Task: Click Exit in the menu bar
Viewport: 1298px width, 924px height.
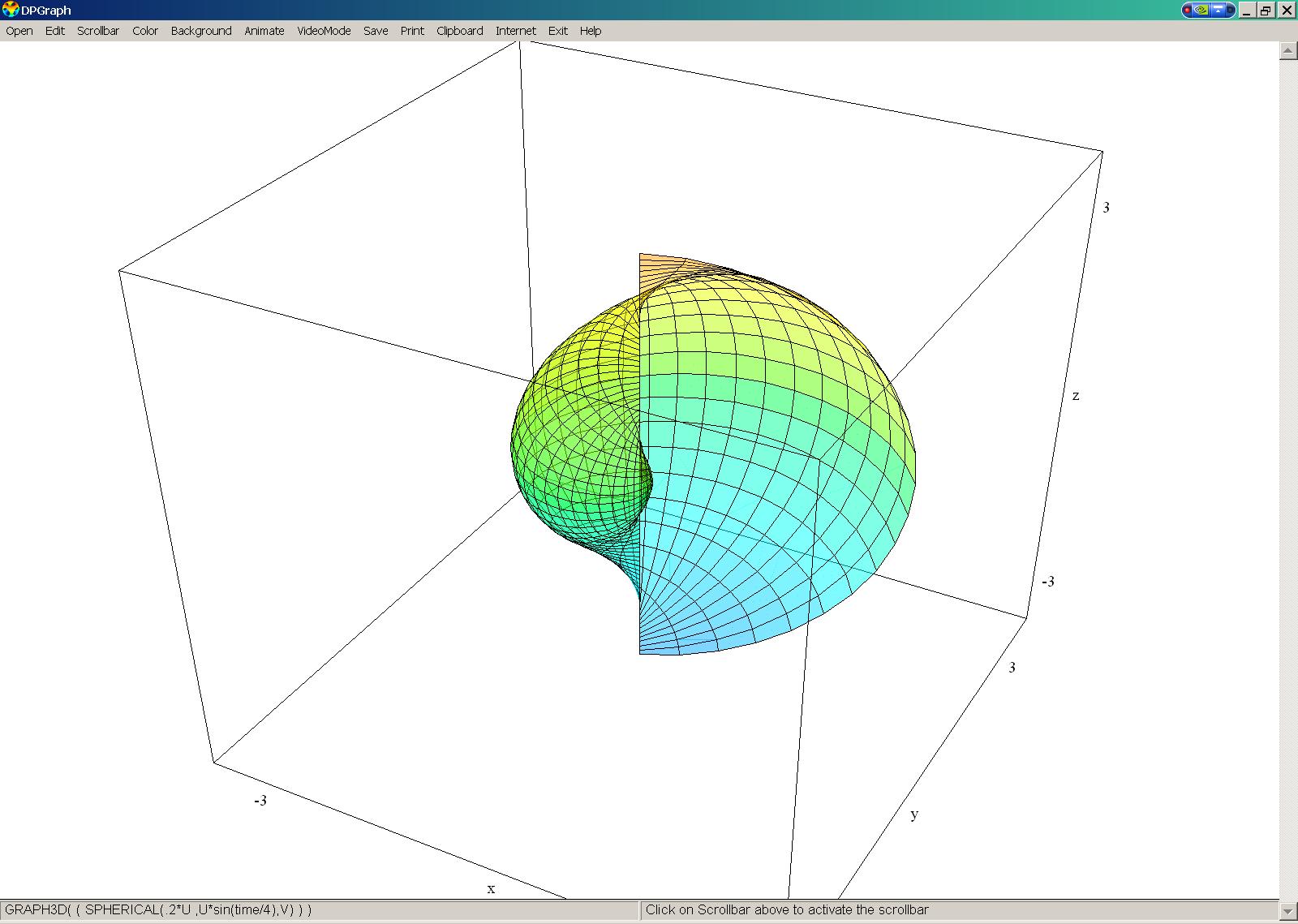Action: (x=557, y=31)
